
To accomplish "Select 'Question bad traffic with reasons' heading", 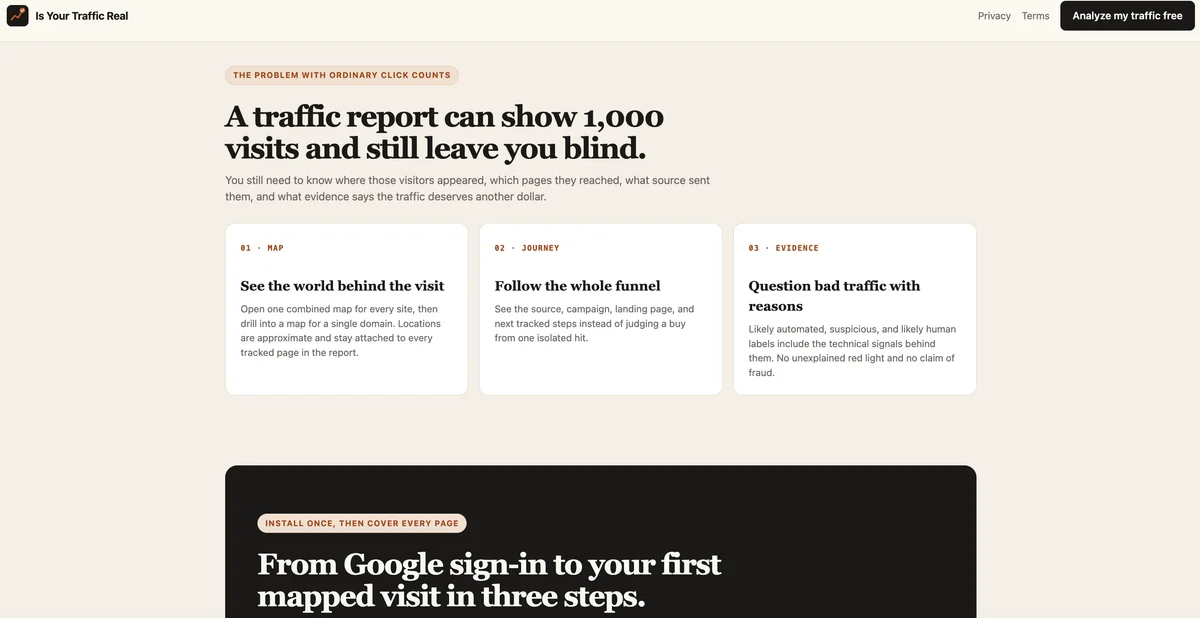I will pos(834,296).
